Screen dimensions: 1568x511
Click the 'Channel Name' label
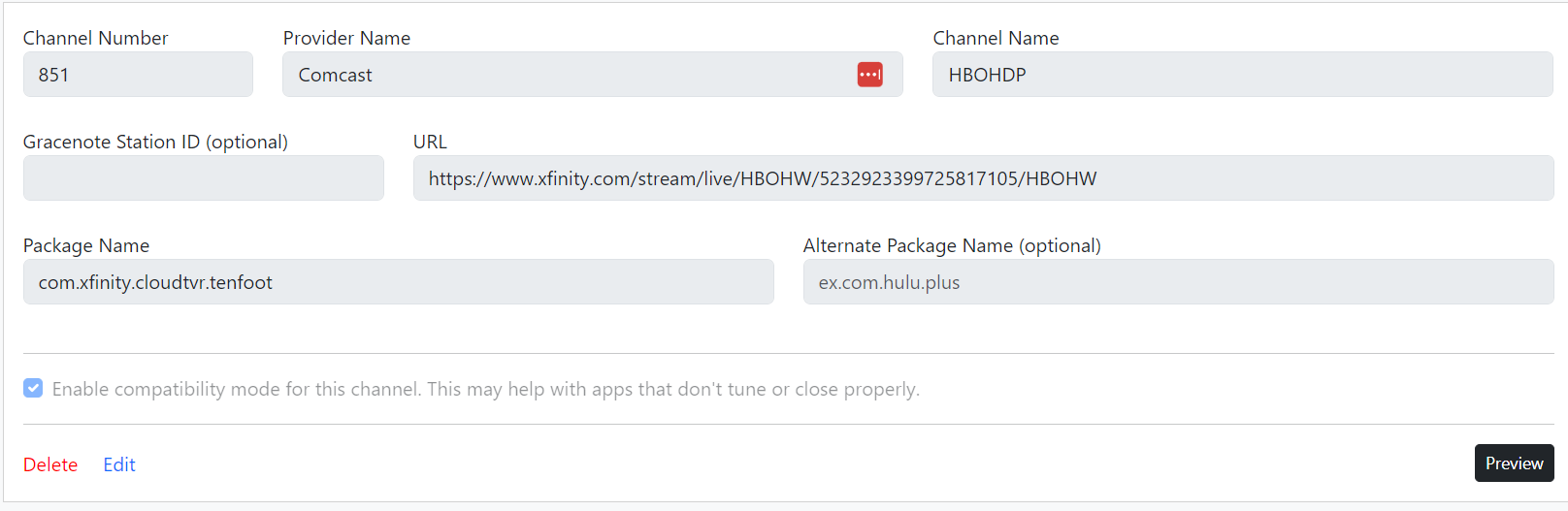click(x=996, y=38)
